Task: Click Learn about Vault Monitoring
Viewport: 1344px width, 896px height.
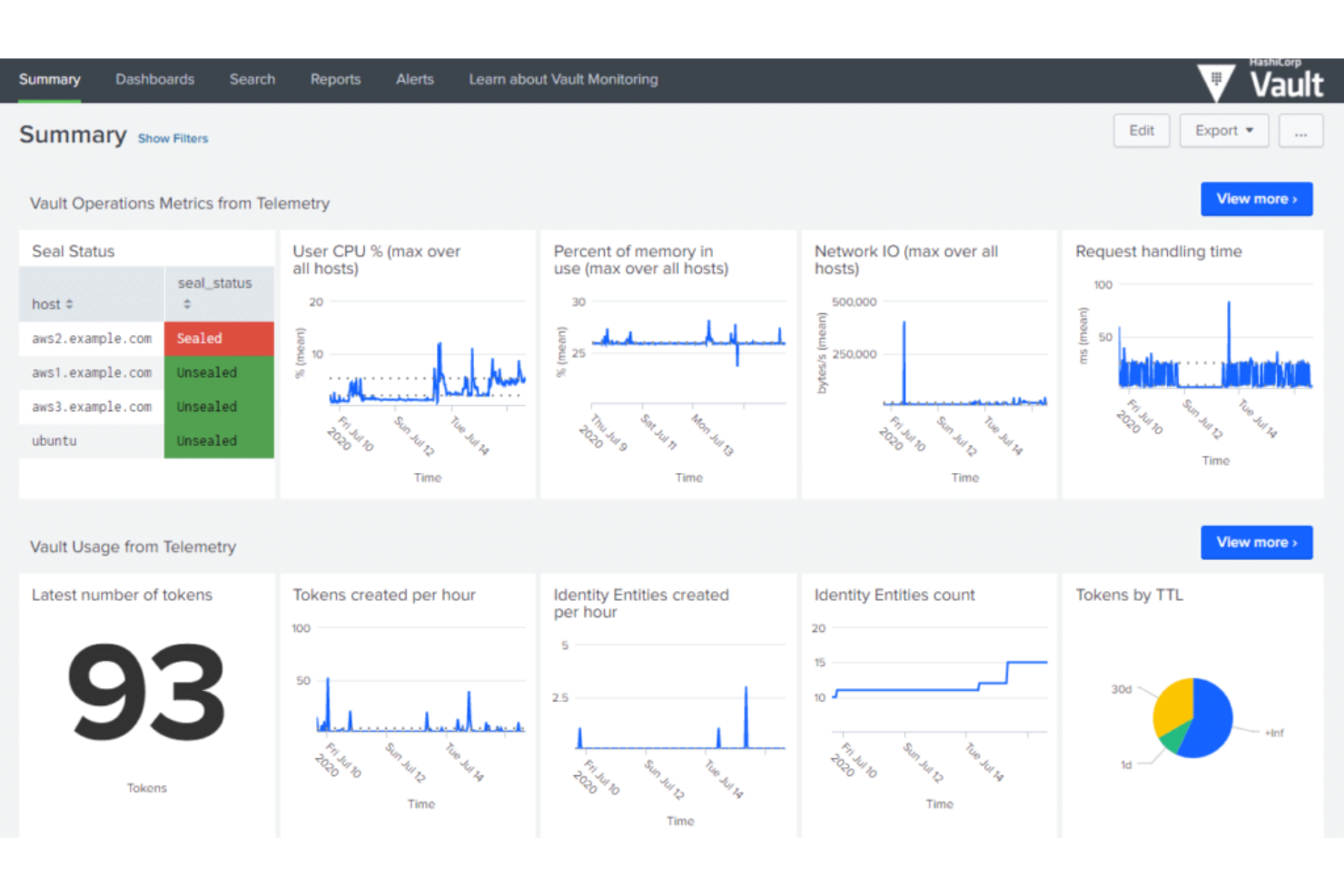Action: click(563, 79)
